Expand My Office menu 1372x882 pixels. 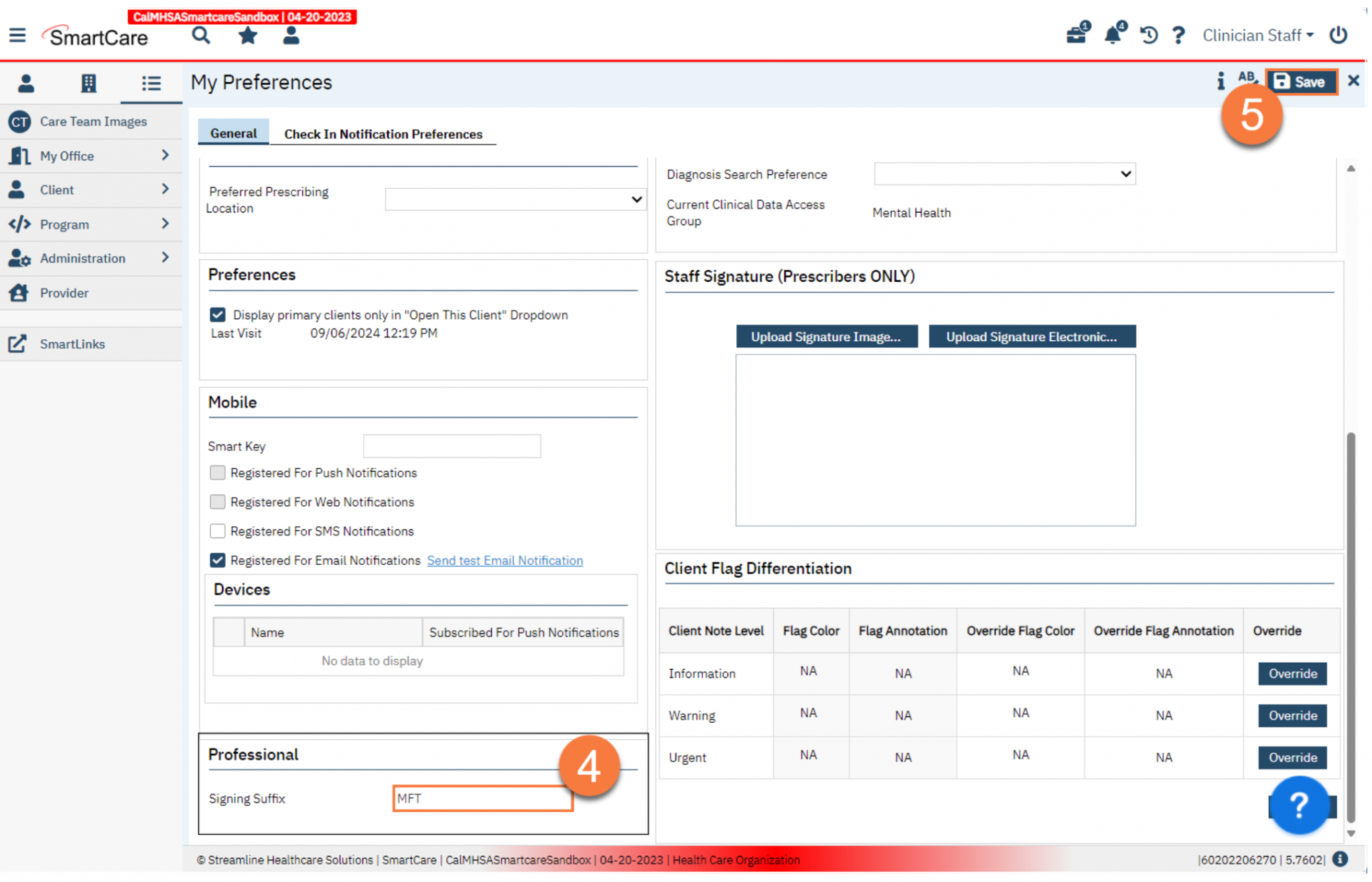[91, 155]
